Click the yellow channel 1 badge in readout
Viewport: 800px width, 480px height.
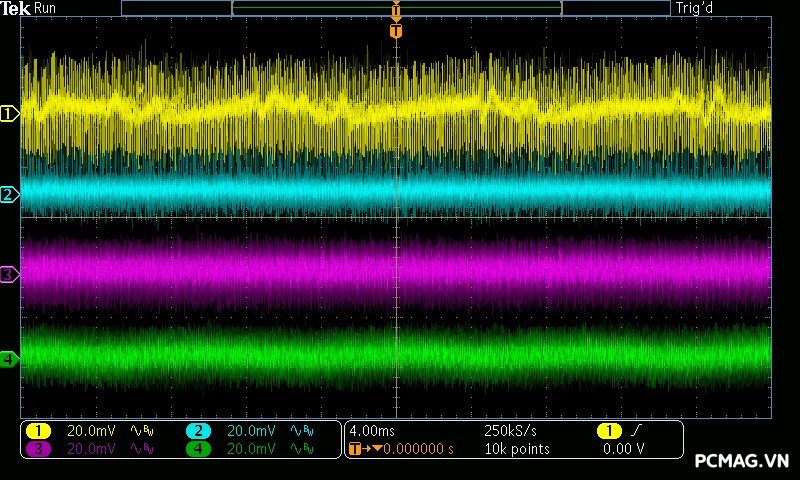[x=38, y=430]
